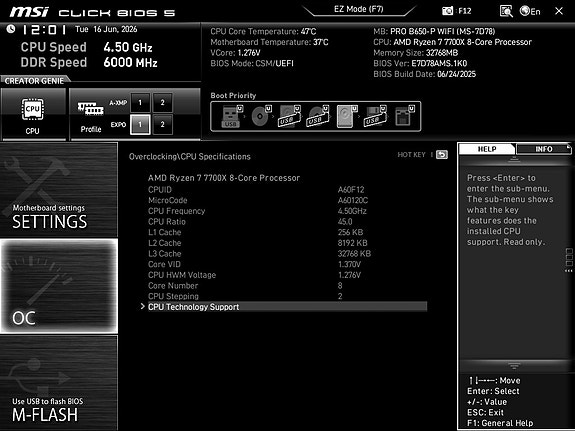Click the CPU Stepping row label
The height and width of the screenshot is (431, 575).
click(173, 296)
